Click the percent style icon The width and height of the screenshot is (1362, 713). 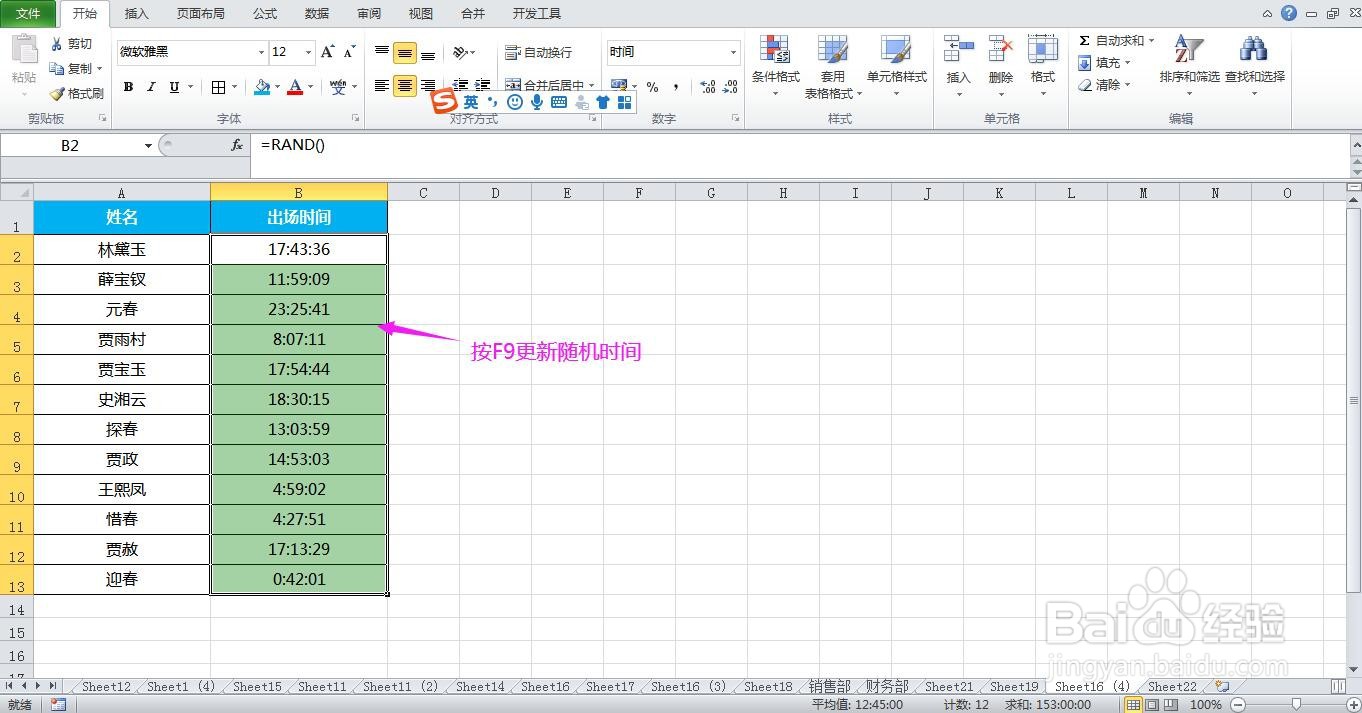point(652,87)
